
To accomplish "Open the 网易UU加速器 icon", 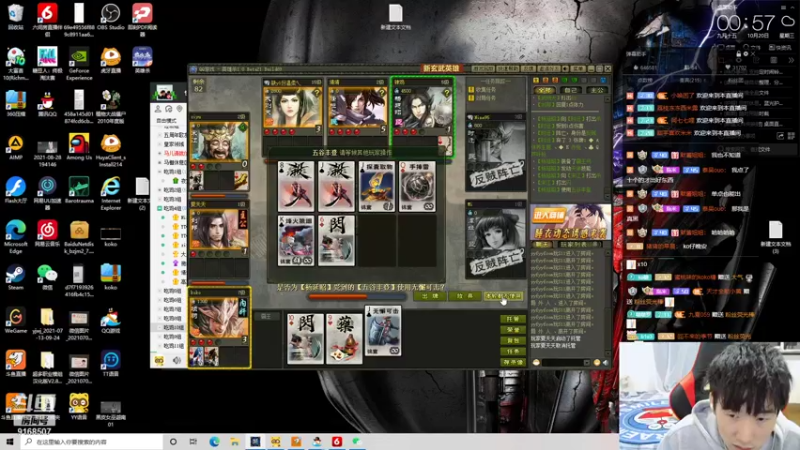I will click(47, 190).
